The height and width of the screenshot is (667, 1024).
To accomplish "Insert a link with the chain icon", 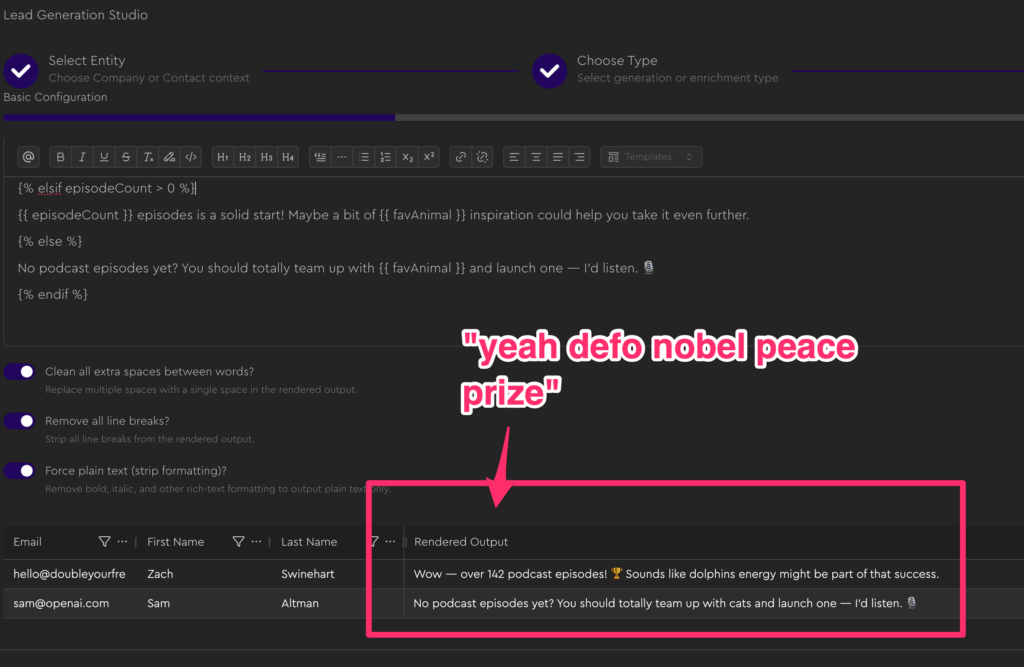I will 460,157.
